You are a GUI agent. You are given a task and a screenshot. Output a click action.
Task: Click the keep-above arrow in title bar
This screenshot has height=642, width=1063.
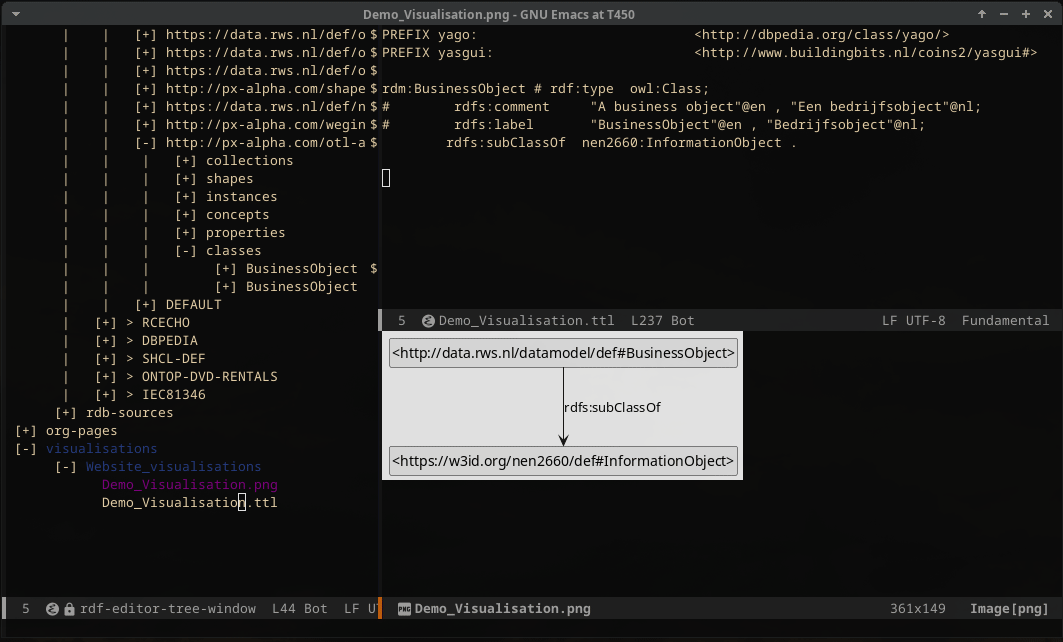point(982,14)
